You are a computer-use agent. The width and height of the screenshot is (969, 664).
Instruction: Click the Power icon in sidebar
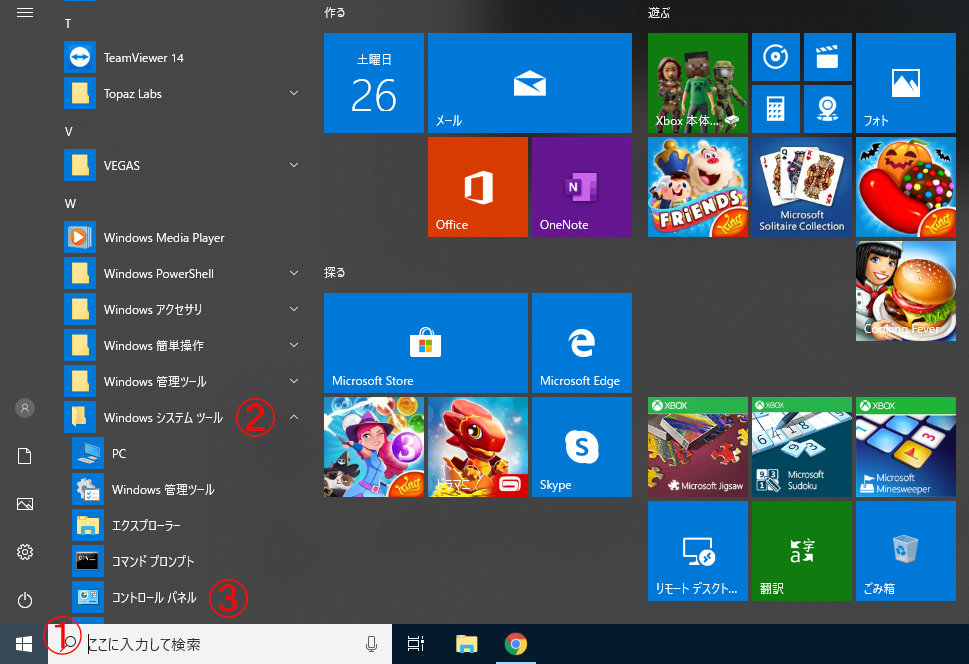[x=25, y=599]
